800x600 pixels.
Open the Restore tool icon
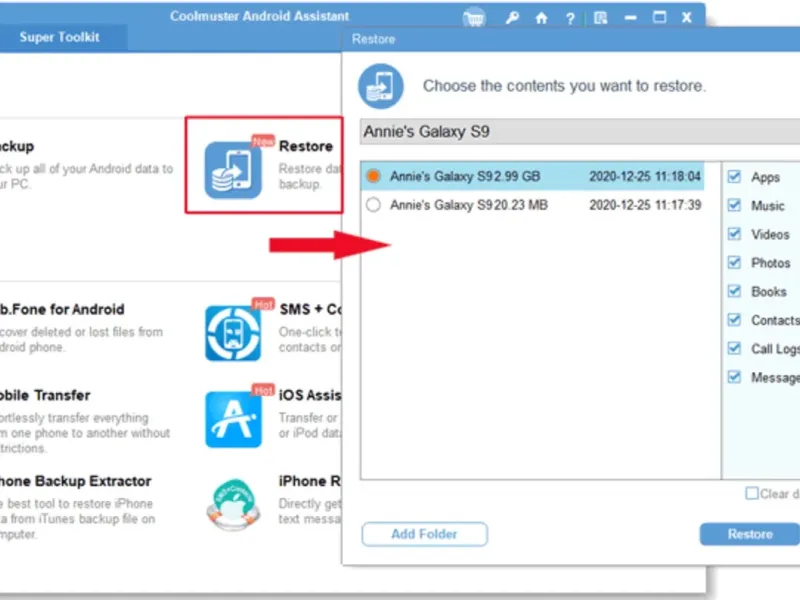(233, 170)
